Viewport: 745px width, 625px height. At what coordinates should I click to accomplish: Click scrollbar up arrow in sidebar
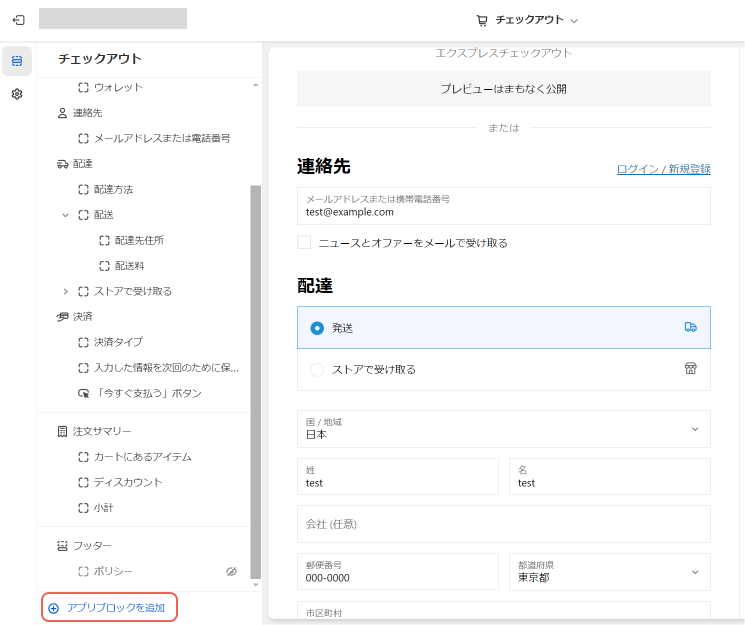tap(256, 85)
